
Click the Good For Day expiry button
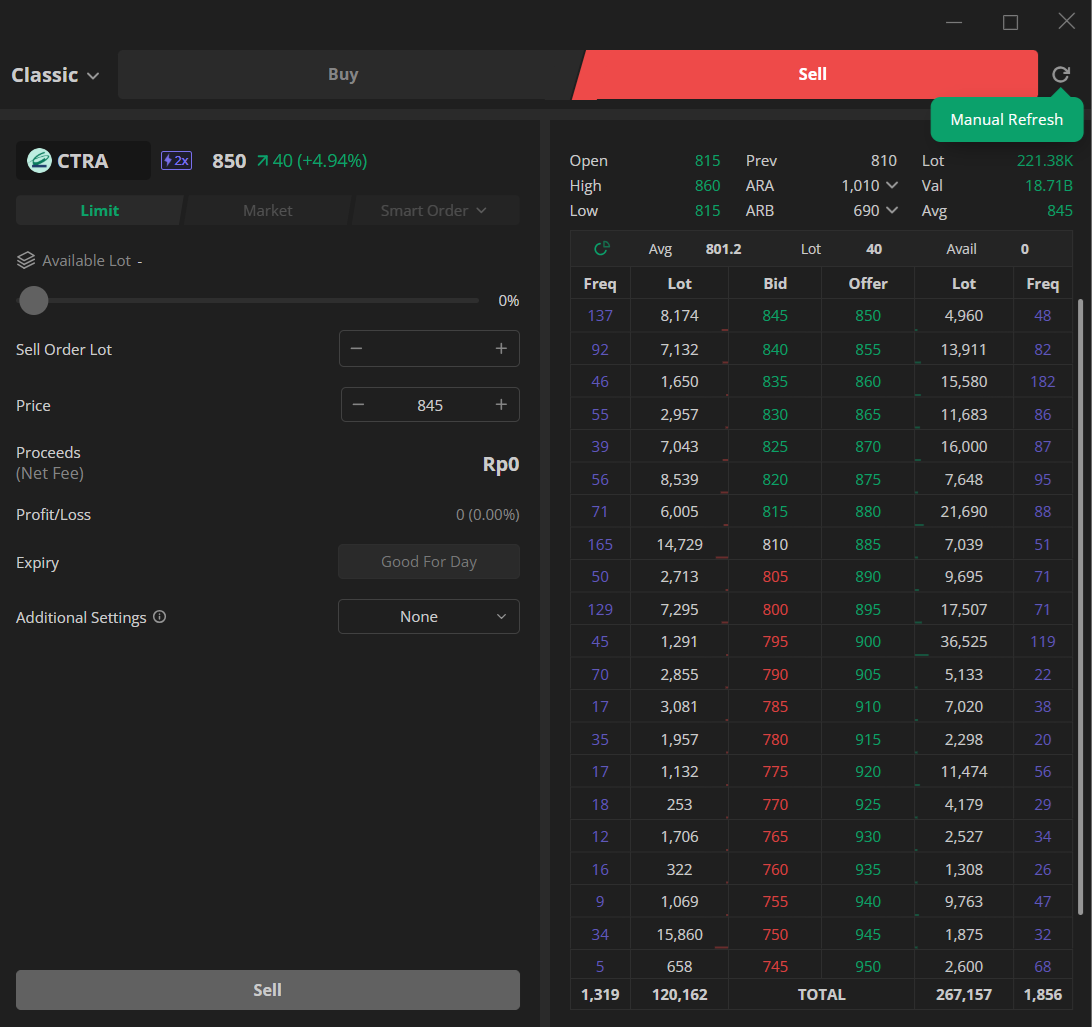point(428,562)
